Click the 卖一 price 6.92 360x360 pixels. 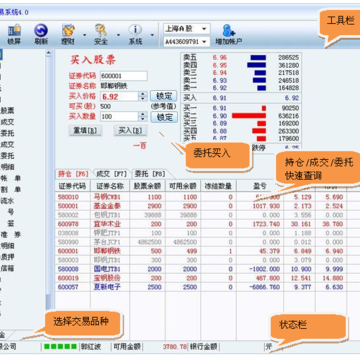pos(220,88)
